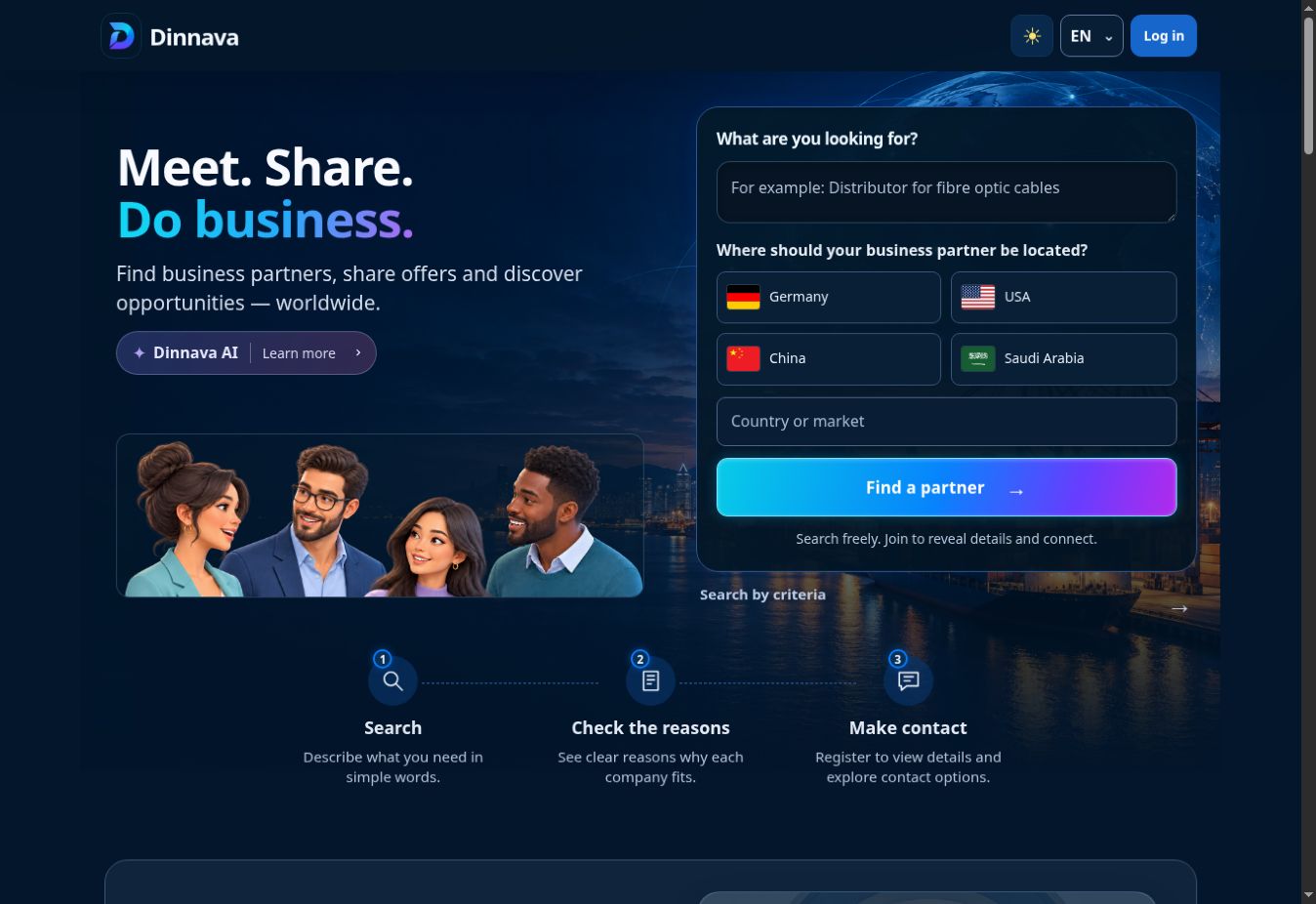Click the arrow next to Search by criteria
Screen dimensions: 1316x904
pos(1179,608)
